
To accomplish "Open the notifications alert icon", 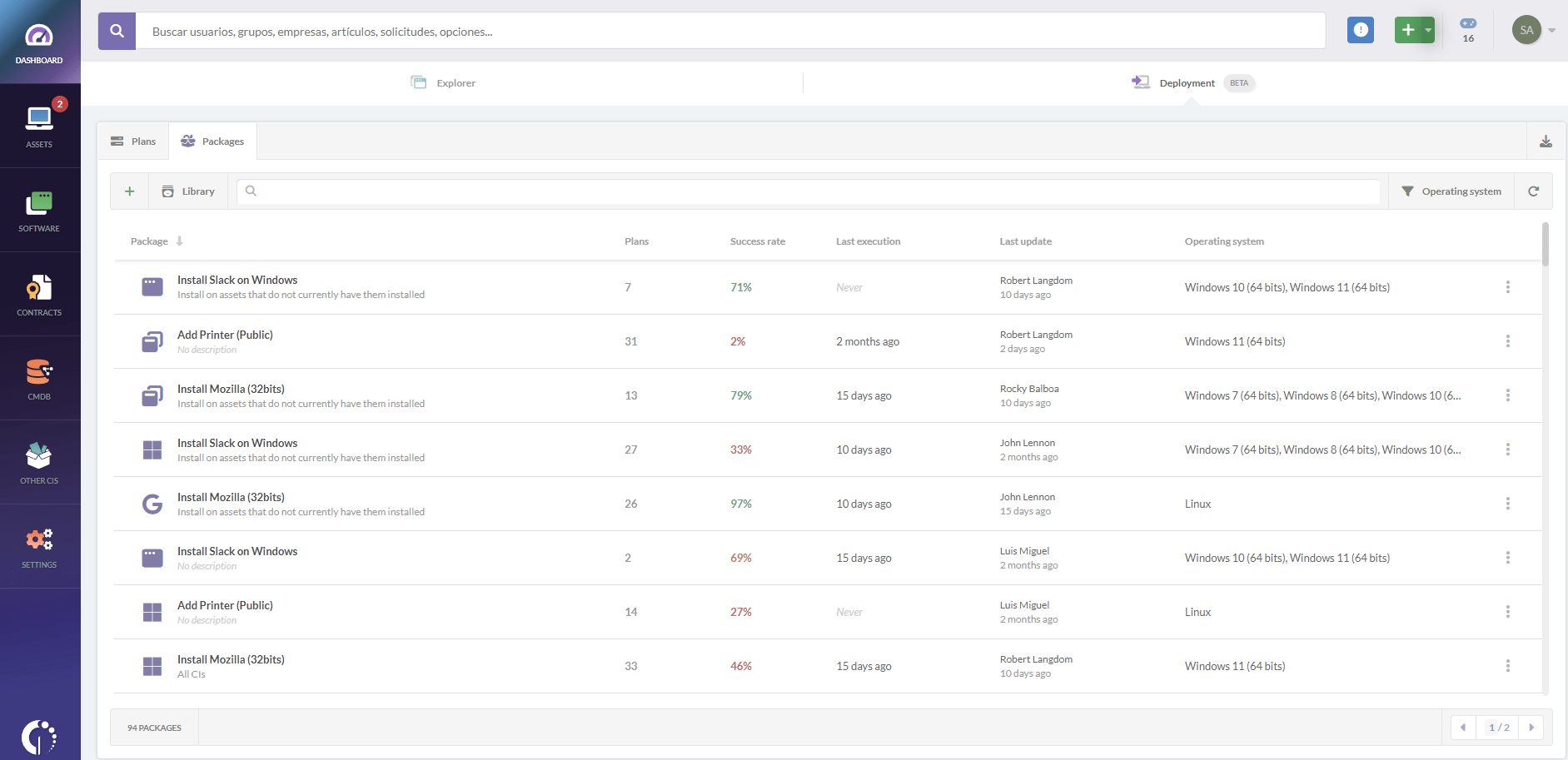I will (x=1361, y=30).
